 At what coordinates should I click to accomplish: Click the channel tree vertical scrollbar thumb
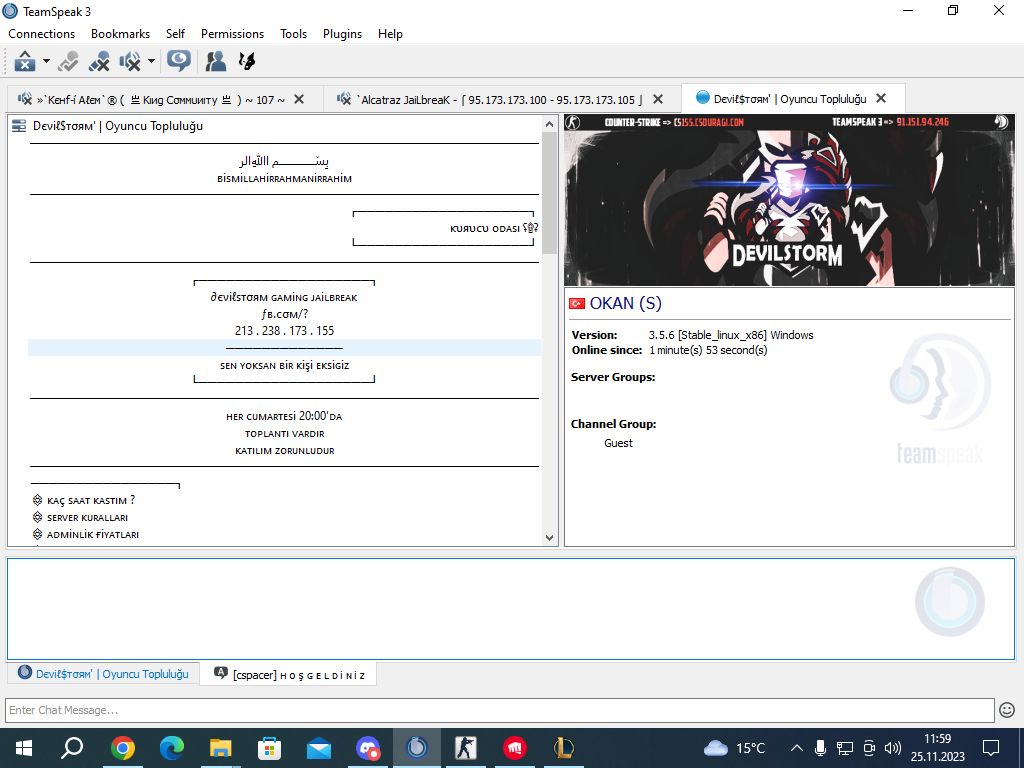549,193
